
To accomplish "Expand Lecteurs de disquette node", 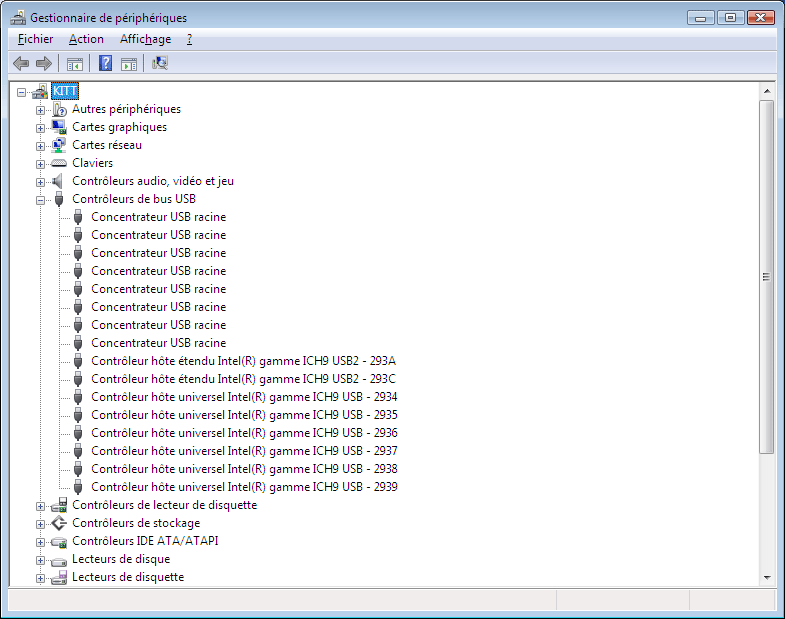I will [x=40, y=578].
